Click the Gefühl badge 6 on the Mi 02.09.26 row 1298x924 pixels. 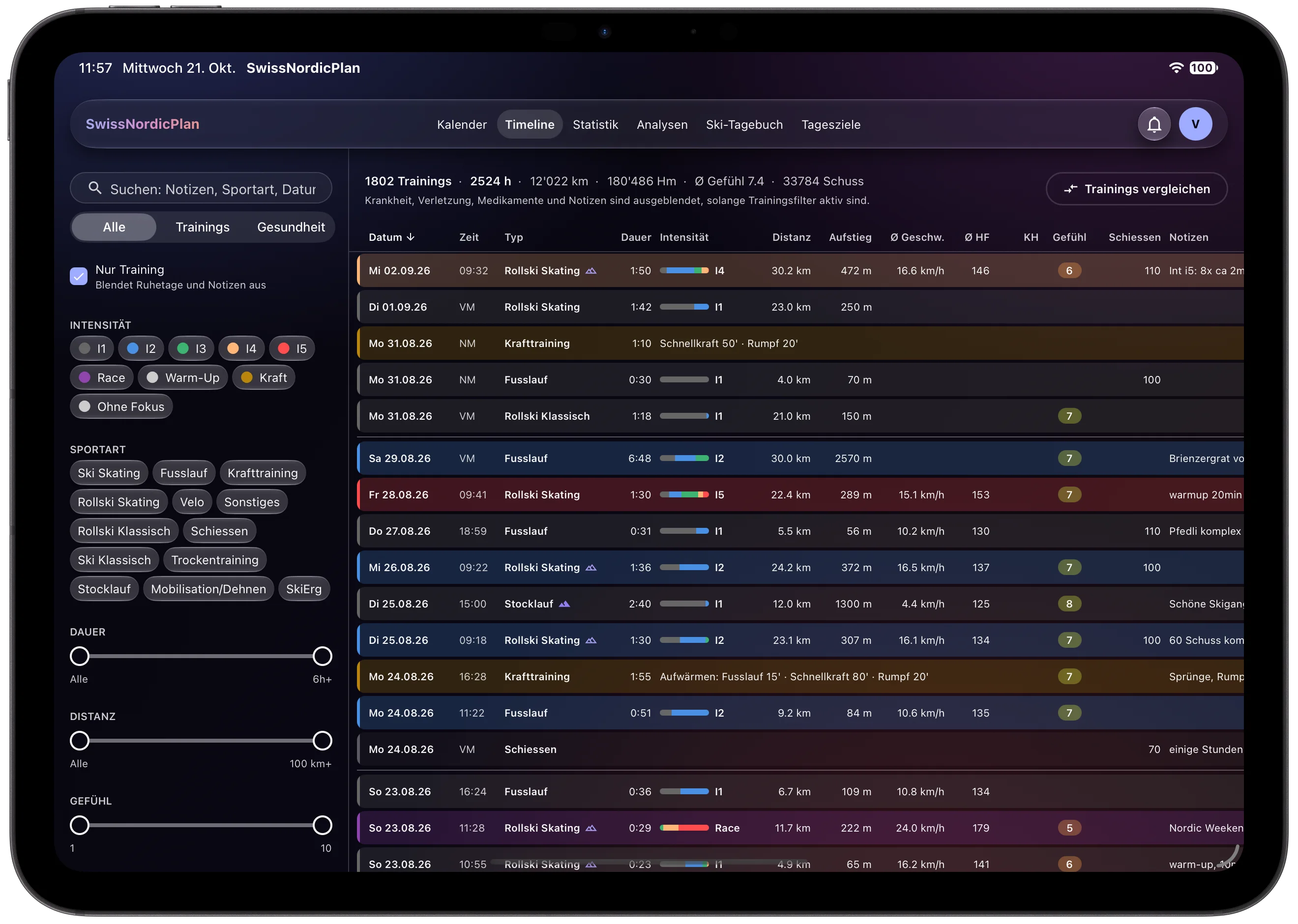(x=1069, y=271)
